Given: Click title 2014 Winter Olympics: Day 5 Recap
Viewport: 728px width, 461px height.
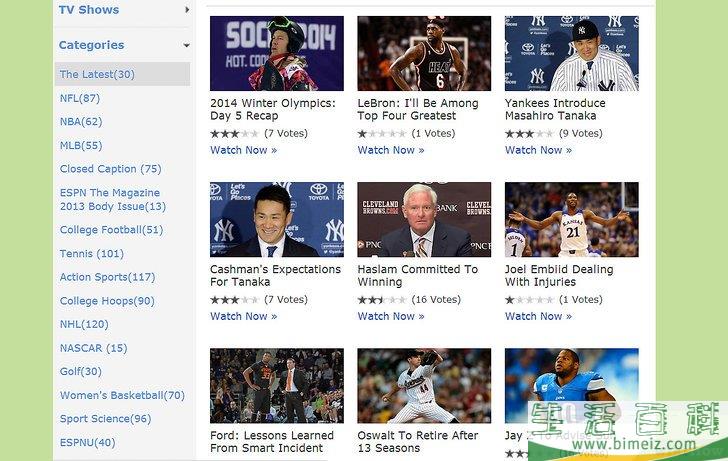Looking at the screenshot, I should click(x=273, y=110).
